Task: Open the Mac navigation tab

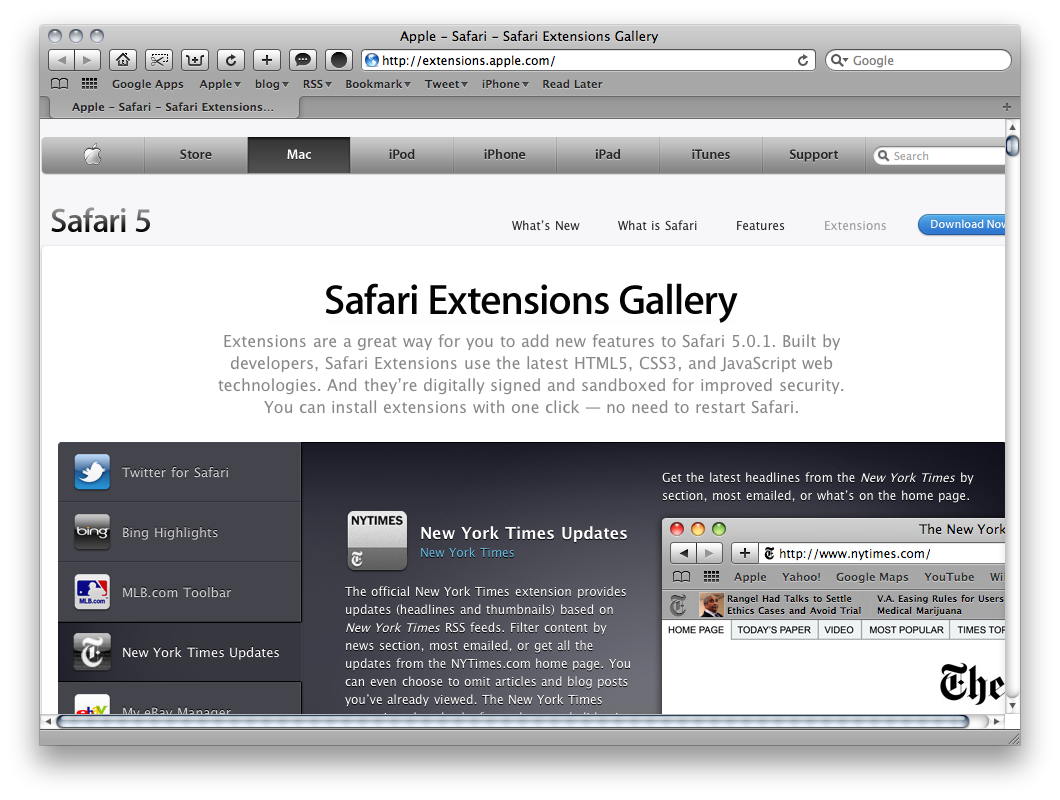Action: pos(299,155)
